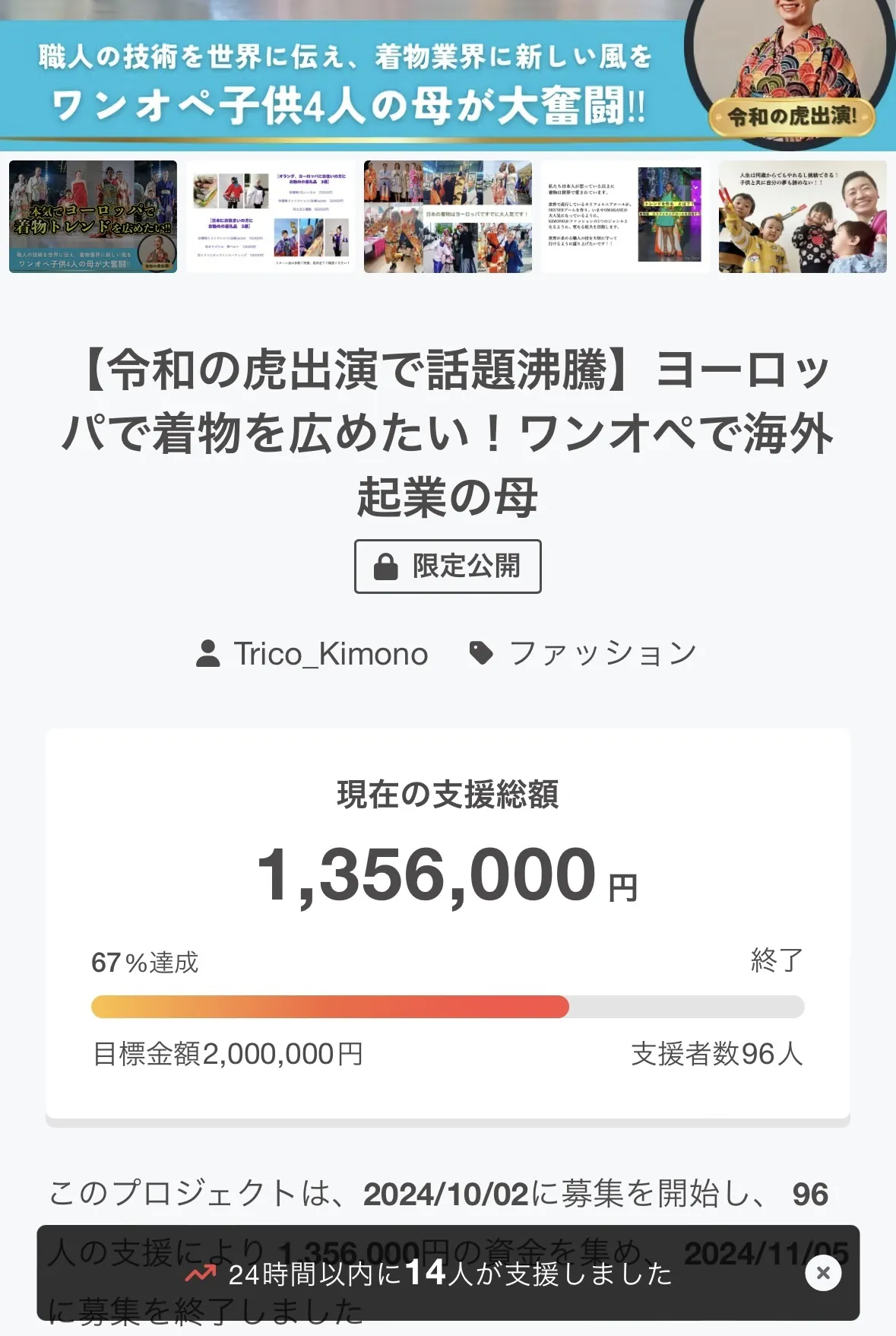
Task: Select the first thumbnail with runway models
Action: coord(93,217)
